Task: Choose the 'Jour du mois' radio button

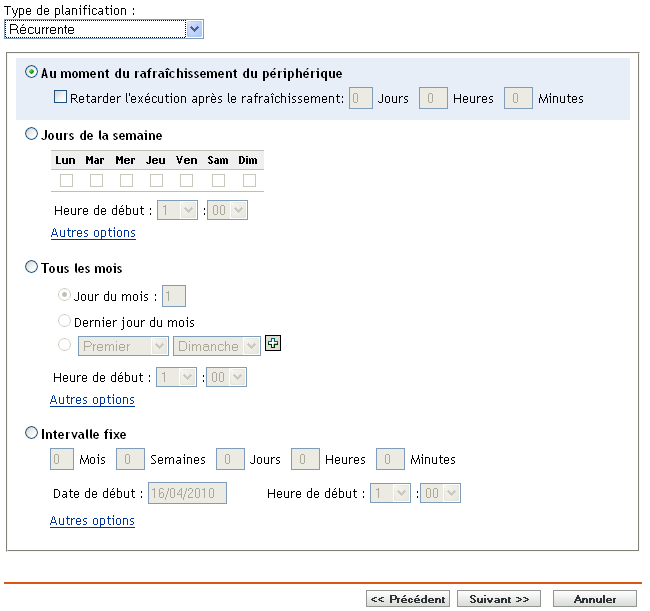Action: (x=64, y=295)
